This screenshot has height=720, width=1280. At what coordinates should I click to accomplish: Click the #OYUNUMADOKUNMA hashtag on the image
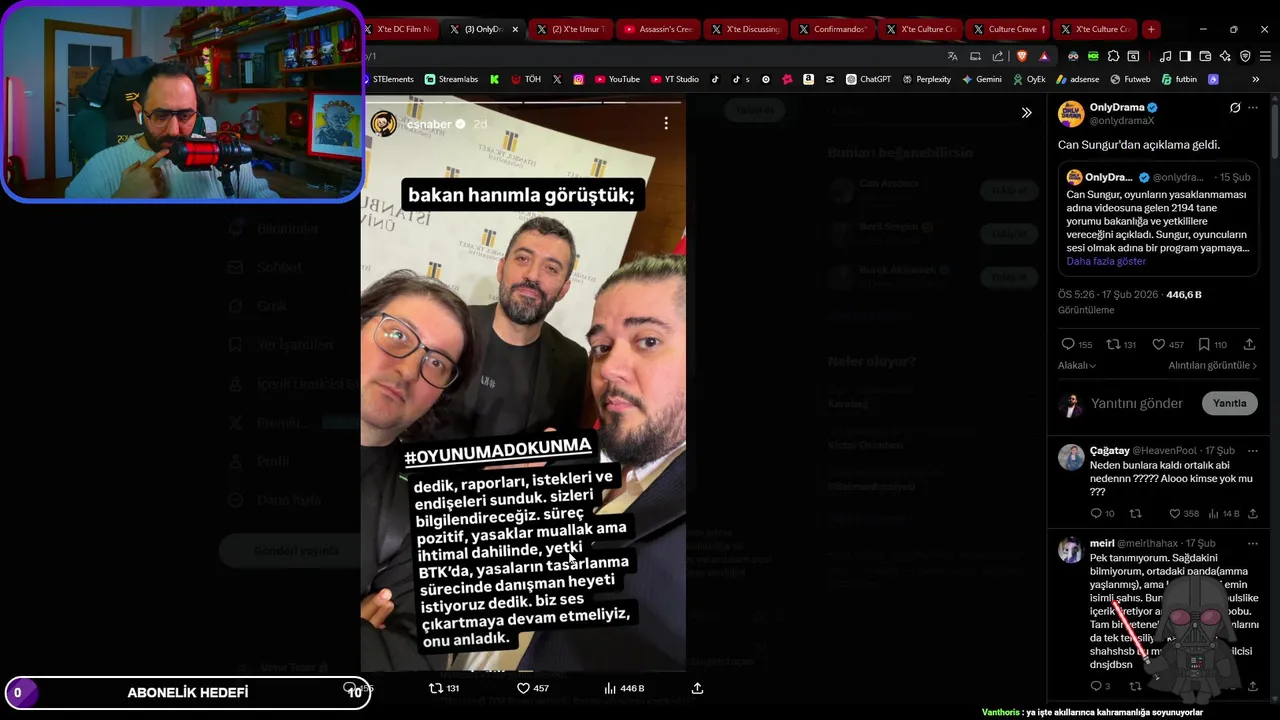click(498, 452)
